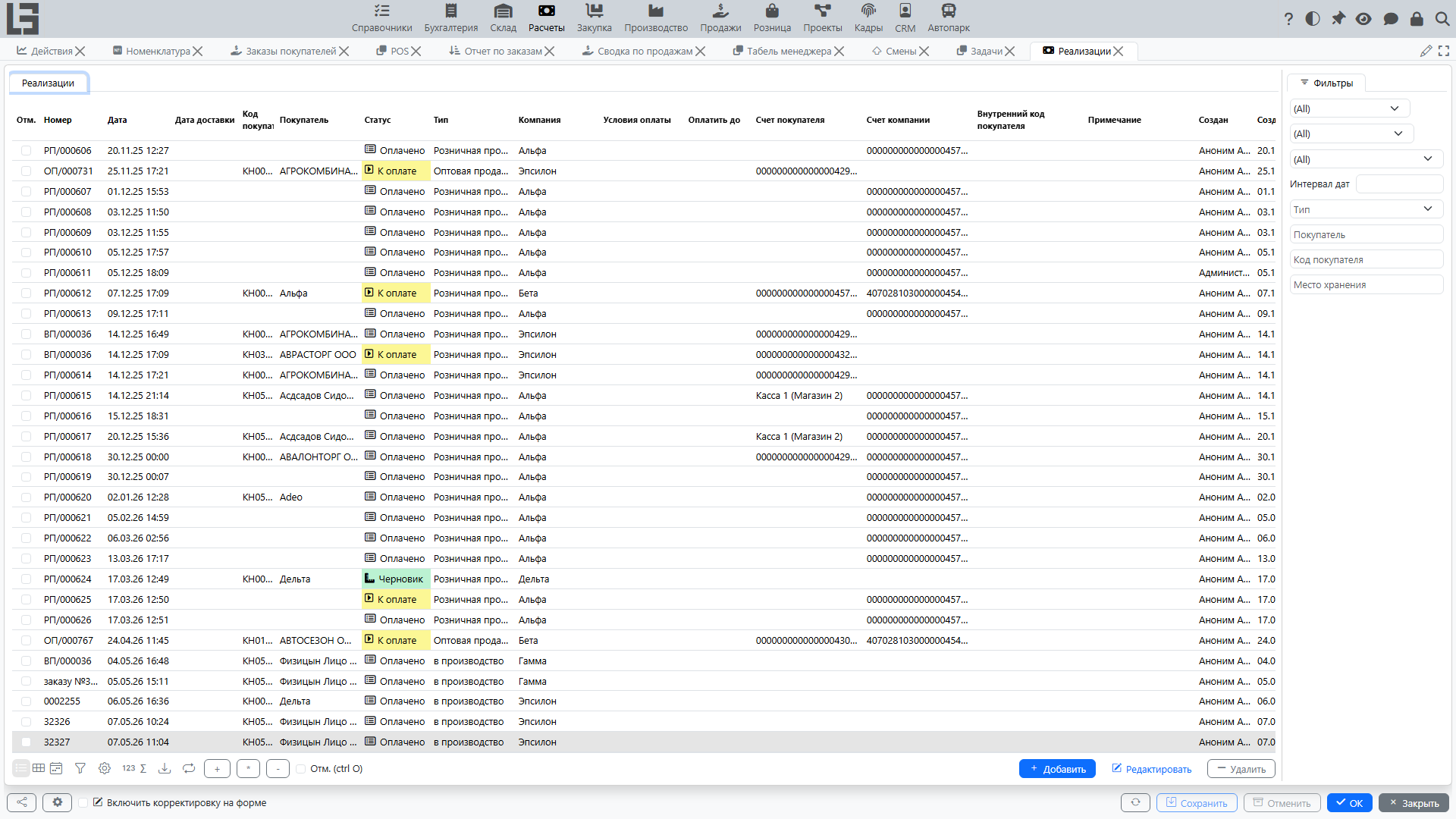Viewport: 1456px width, 819px height.
Task: Open the Кадры module
Action: coord(868,18)
